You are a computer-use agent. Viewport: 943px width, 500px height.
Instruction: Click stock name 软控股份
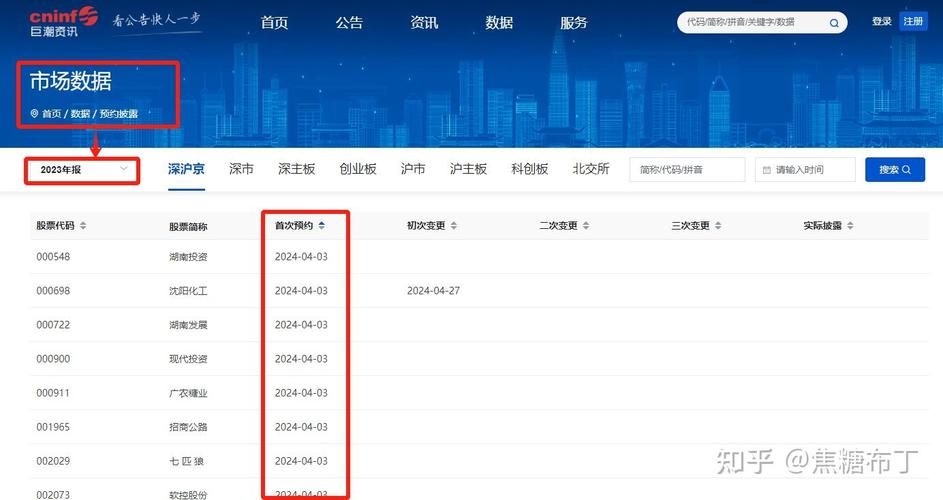188,495
